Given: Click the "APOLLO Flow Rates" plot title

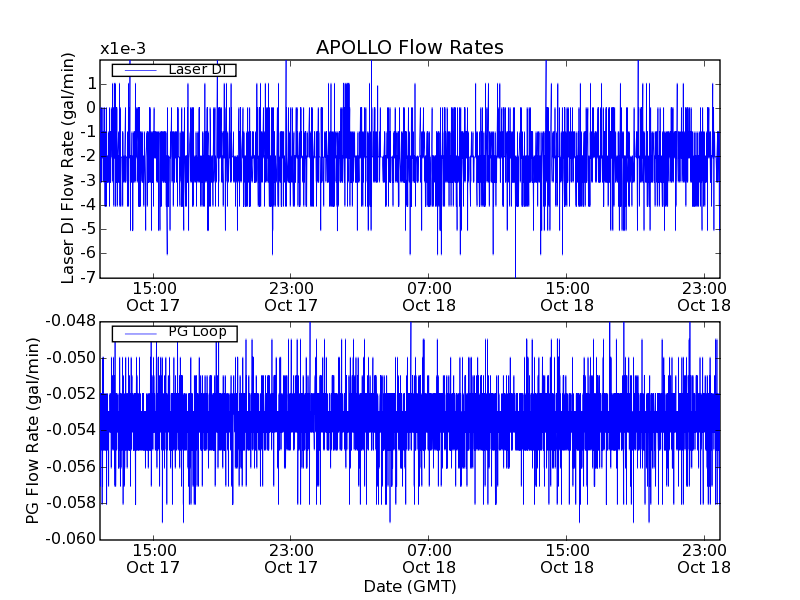Looking at the screenshot, I should point(409,48).
